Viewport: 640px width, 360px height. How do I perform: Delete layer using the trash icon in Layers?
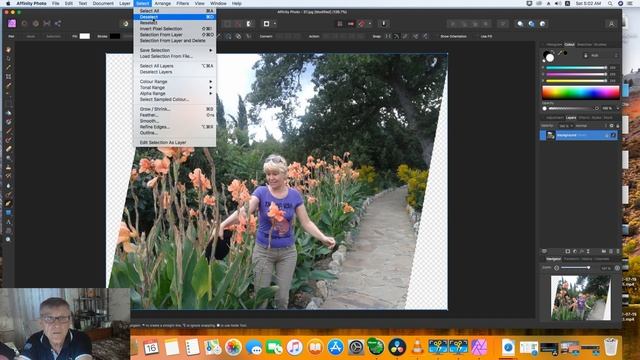[x=617, y=251]
